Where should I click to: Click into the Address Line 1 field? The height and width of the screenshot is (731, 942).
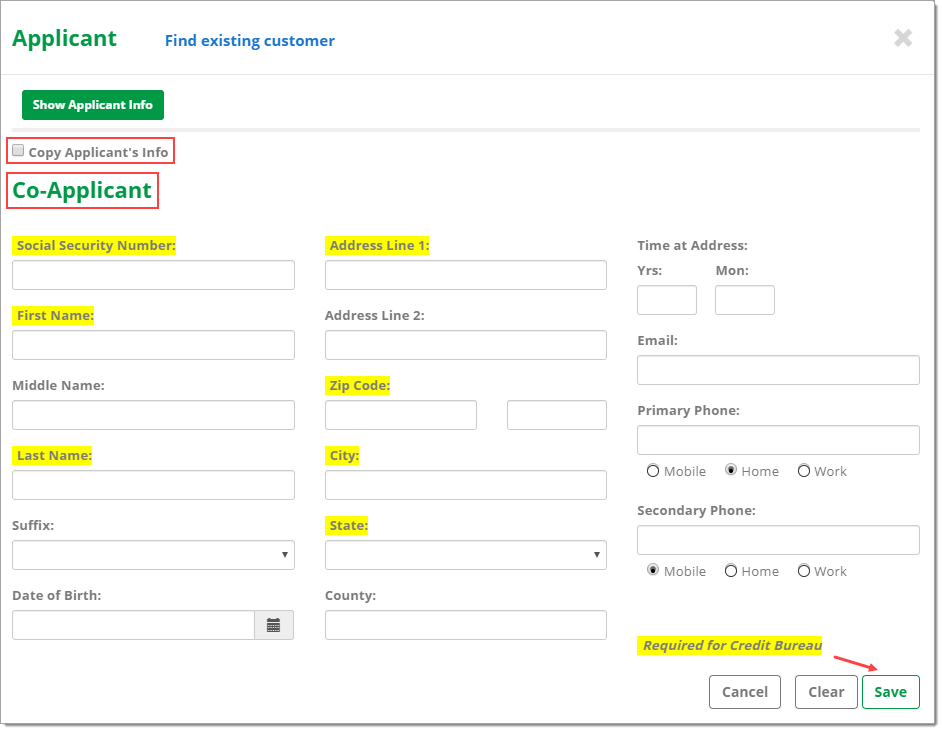[466, 275]
